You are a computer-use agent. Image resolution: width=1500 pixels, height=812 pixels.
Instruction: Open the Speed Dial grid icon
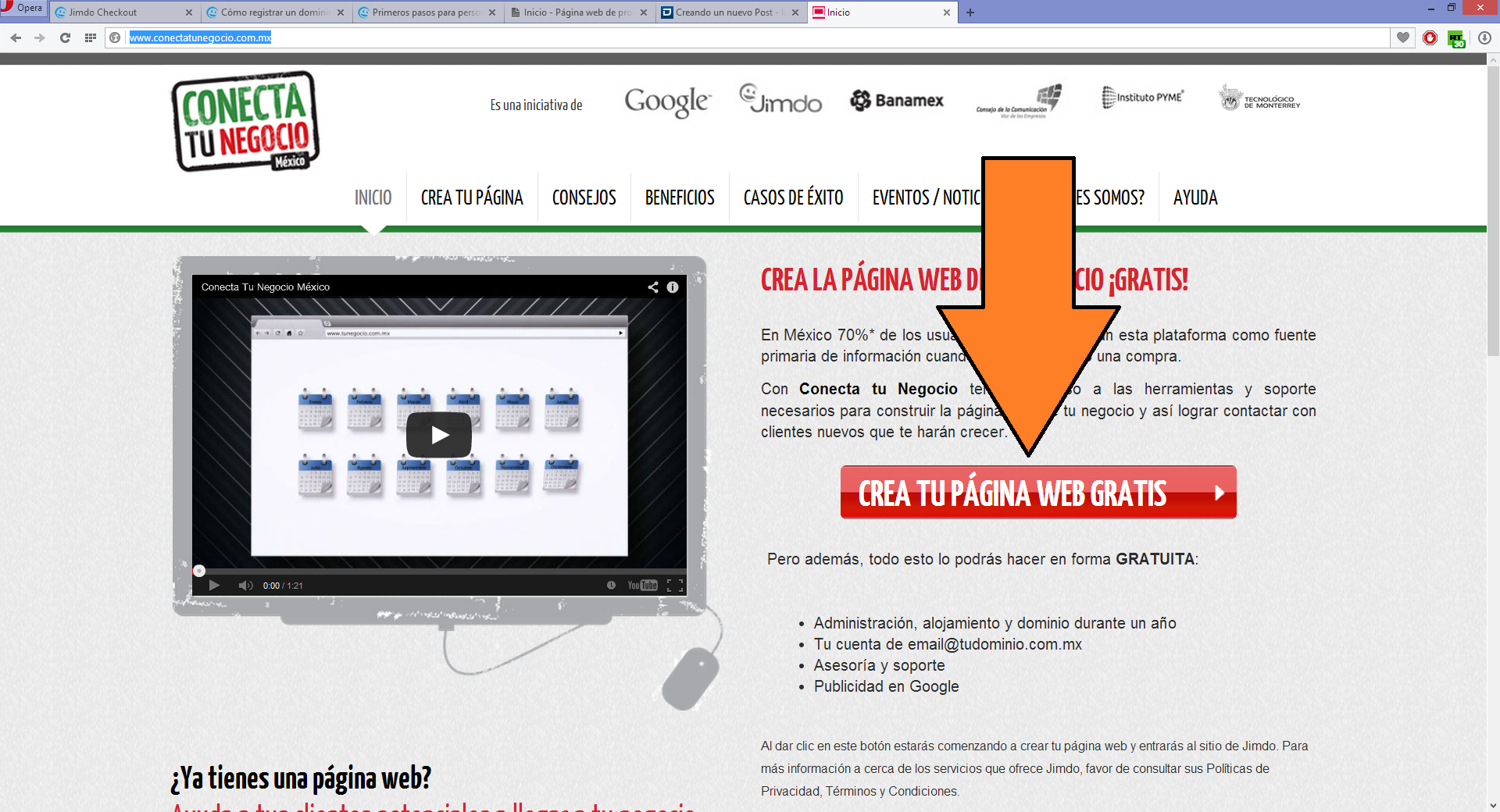[90, 37]
